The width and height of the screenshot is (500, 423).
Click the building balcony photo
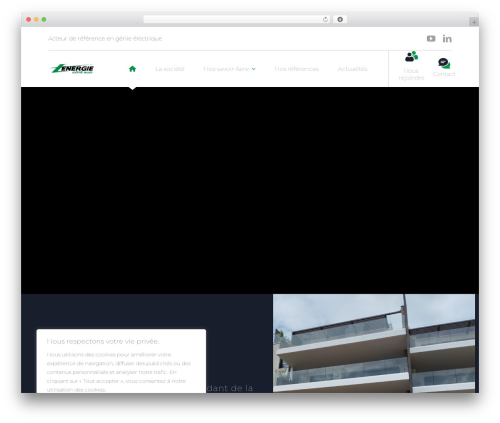374,343
